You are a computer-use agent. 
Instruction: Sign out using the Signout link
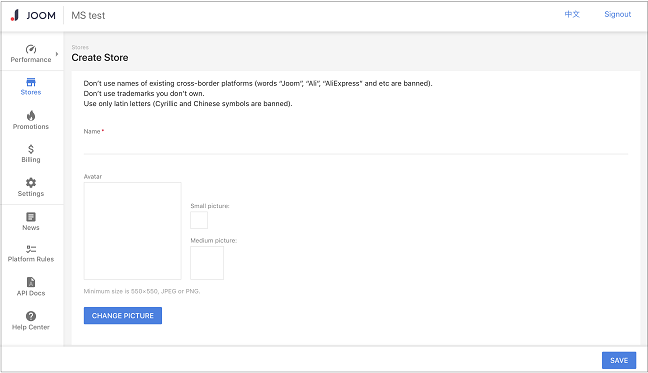[x=617, y=14]
